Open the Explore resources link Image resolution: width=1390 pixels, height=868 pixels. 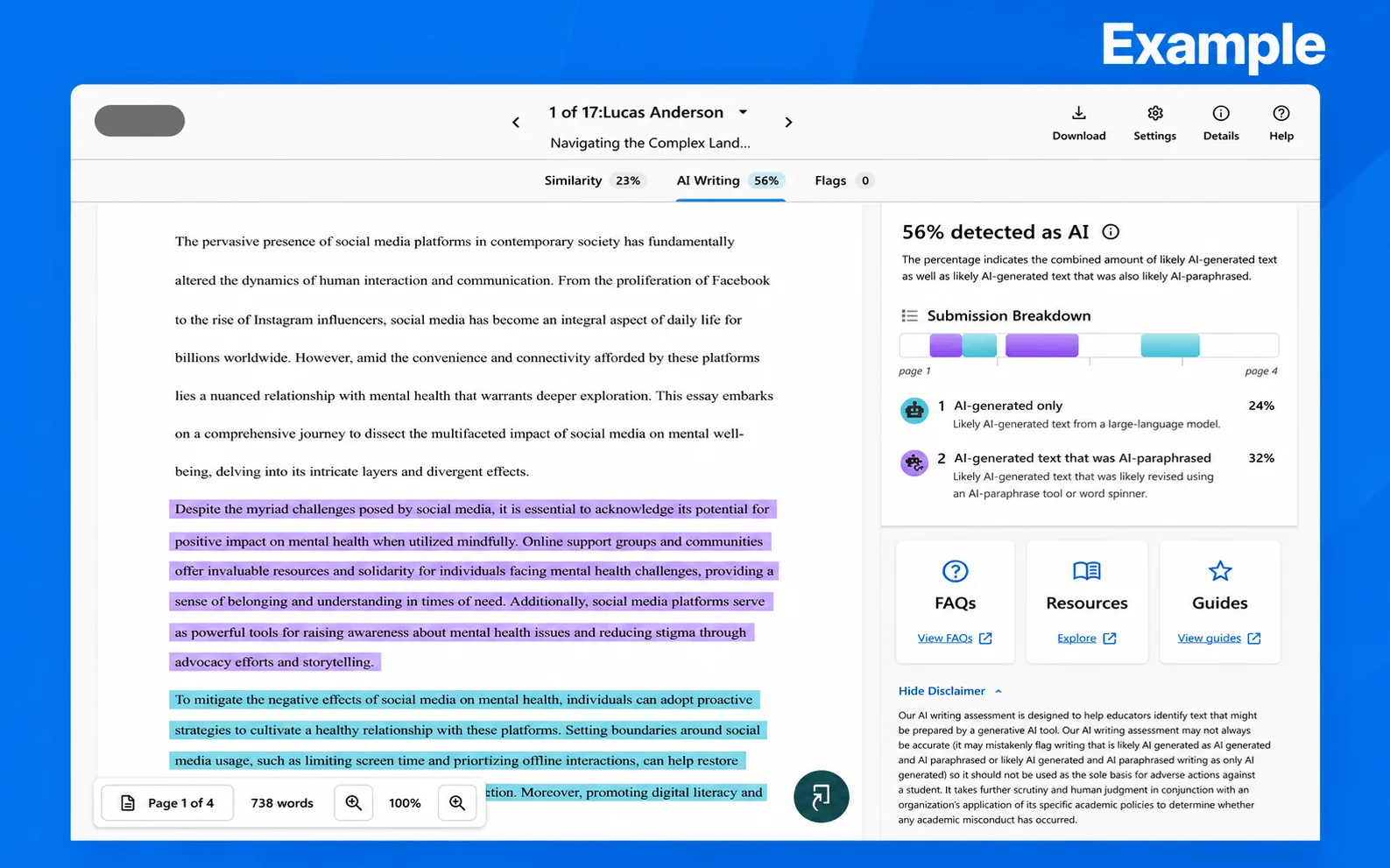[1087, 638]
